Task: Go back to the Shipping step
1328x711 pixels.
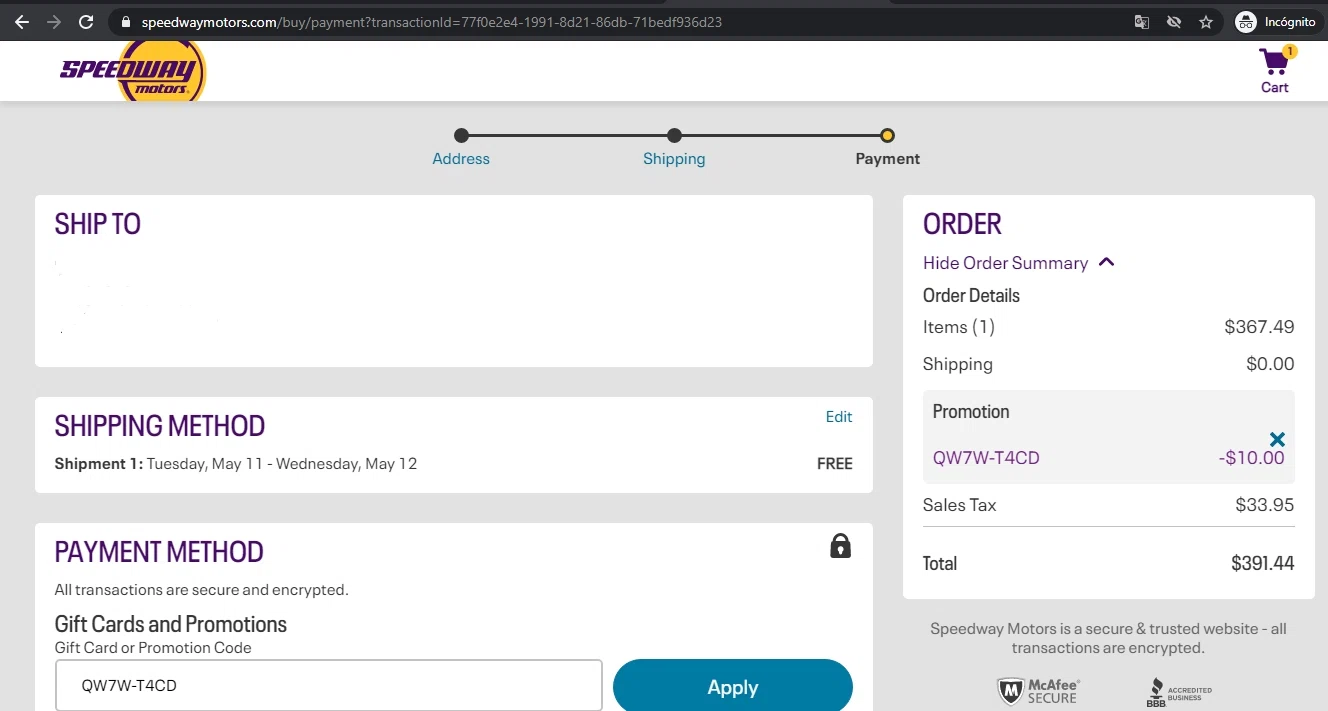Action: [674, 158]
